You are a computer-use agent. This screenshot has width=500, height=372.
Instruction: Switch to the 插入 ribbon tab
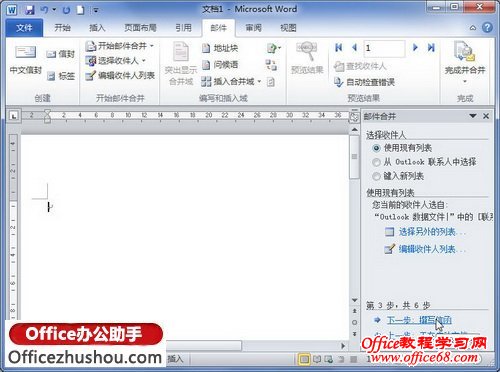point(97,28)
